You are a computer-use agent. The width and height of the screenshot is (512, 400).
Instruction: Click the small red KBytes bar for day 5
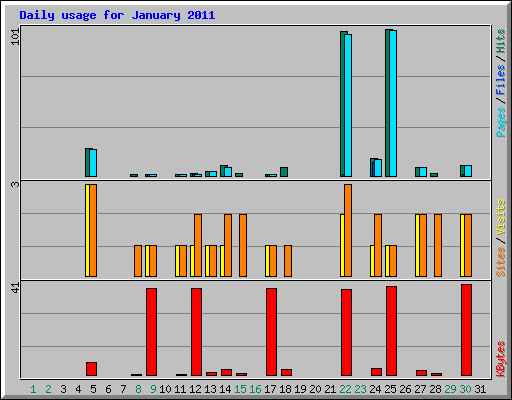[92, 369]
